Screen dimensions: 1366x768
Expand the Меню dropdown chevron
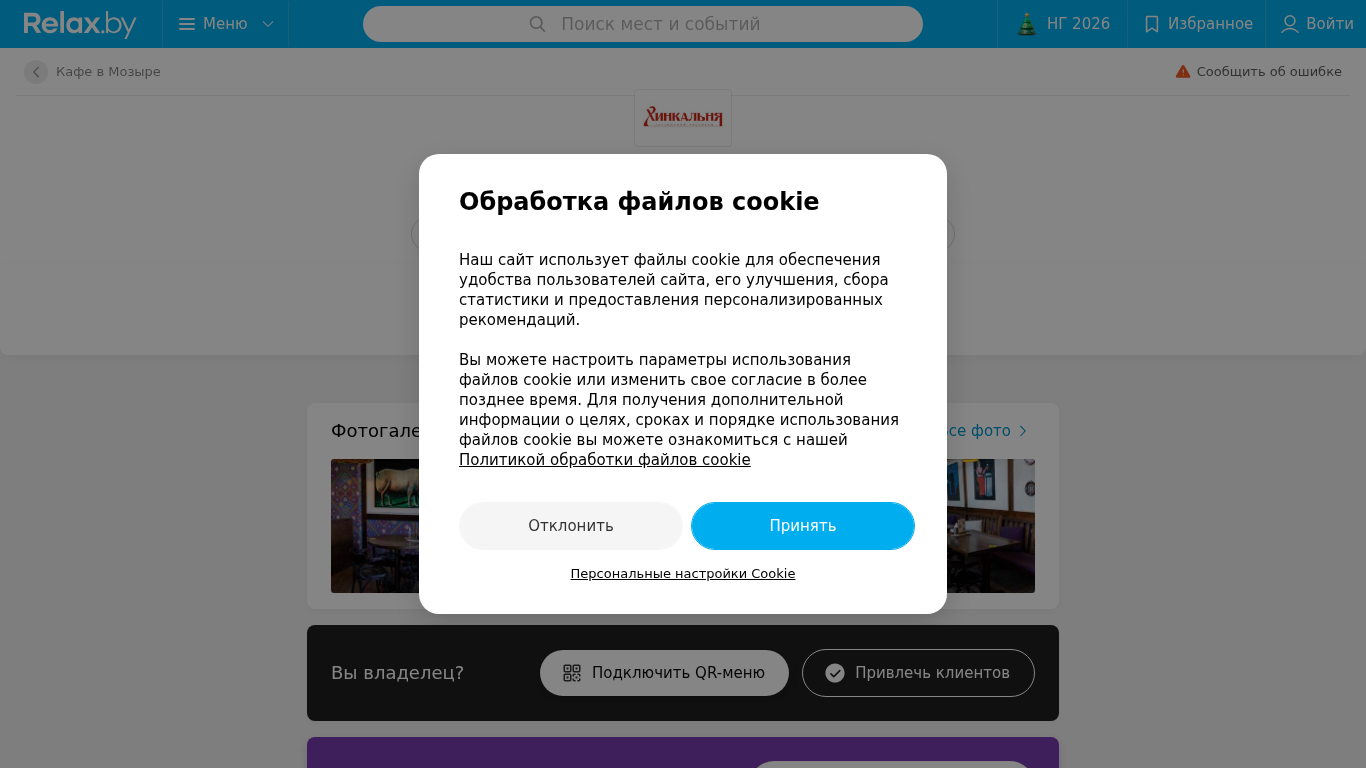click(x=268, y=24)
